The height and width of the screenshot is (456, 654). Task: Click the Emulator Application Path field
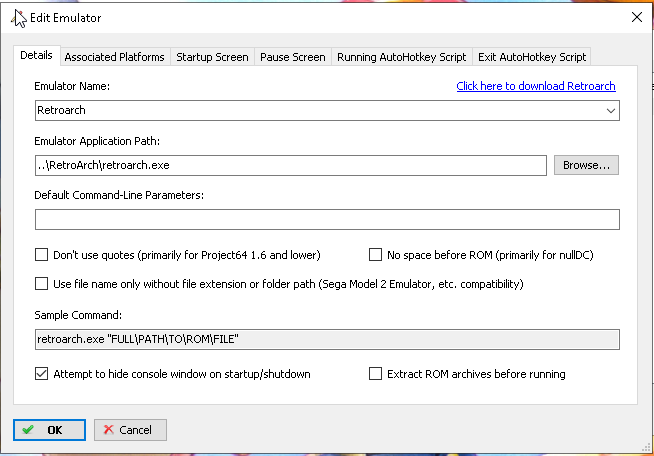tap(291, 165)
